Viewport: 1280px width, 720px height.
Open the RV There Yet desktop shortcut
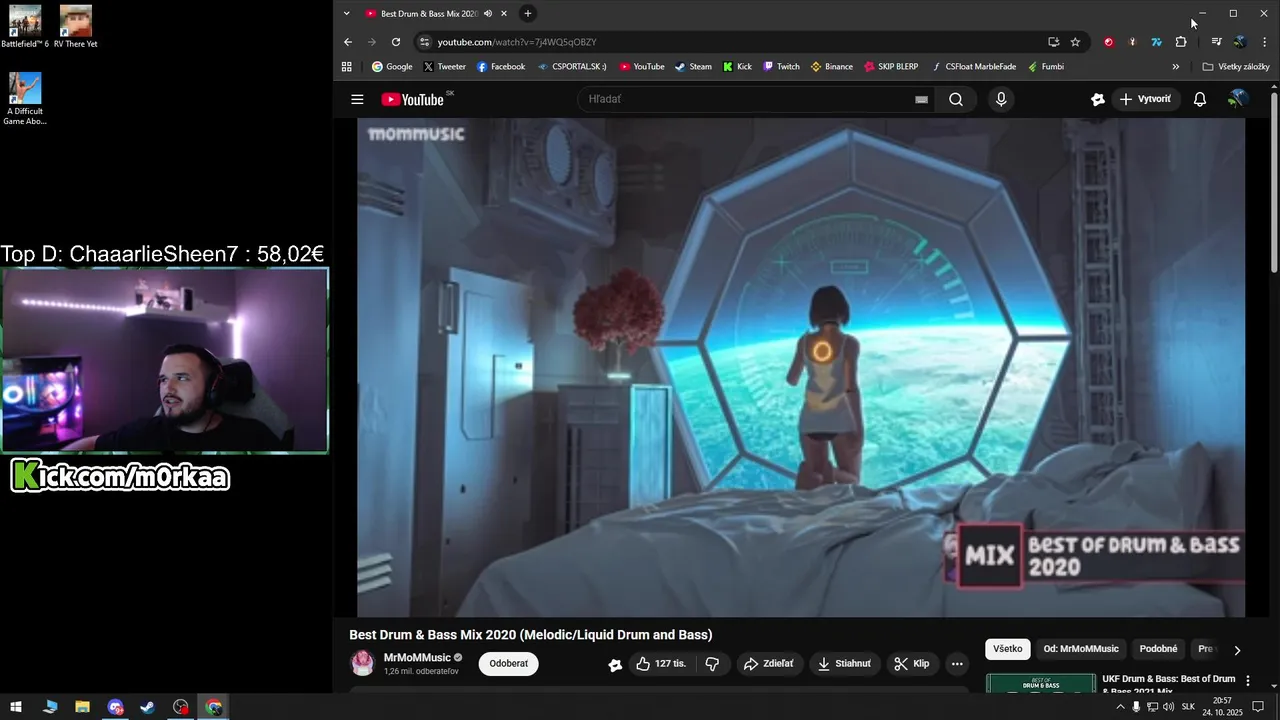click(x=75, y=27)
